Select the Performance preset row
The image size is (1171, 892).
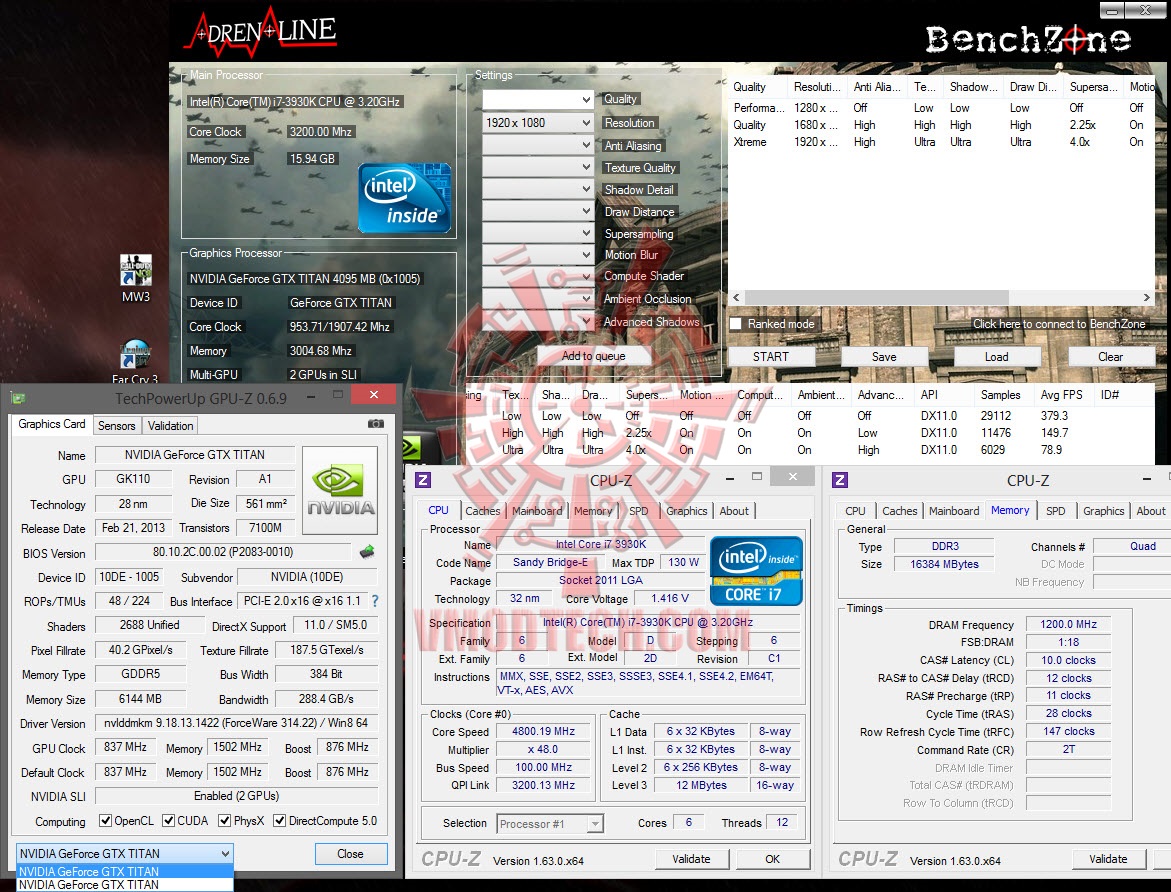(941, 108)
